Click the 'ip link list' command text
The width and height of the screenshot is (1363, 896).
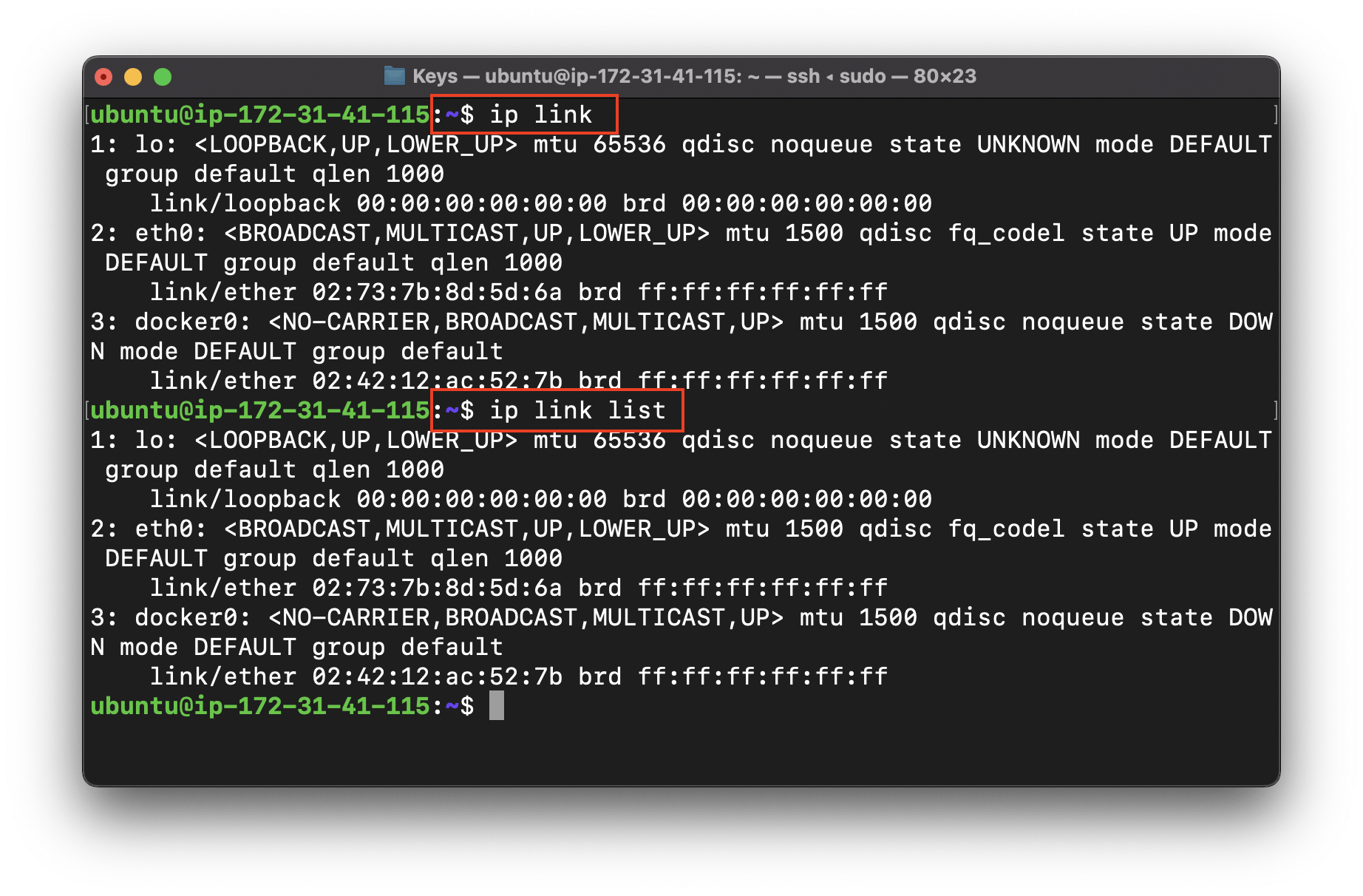(x=578, y=410)
